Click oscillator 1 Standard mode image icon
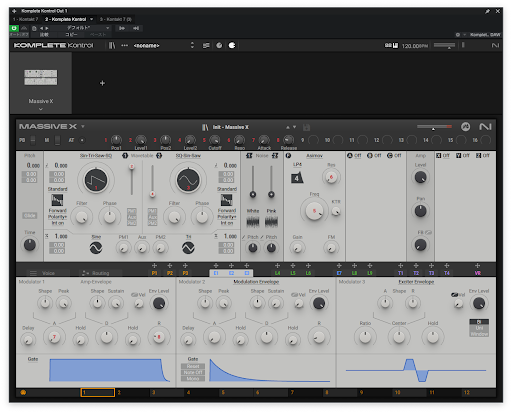Viewport: 512px width, 413px height. point(57,200)
